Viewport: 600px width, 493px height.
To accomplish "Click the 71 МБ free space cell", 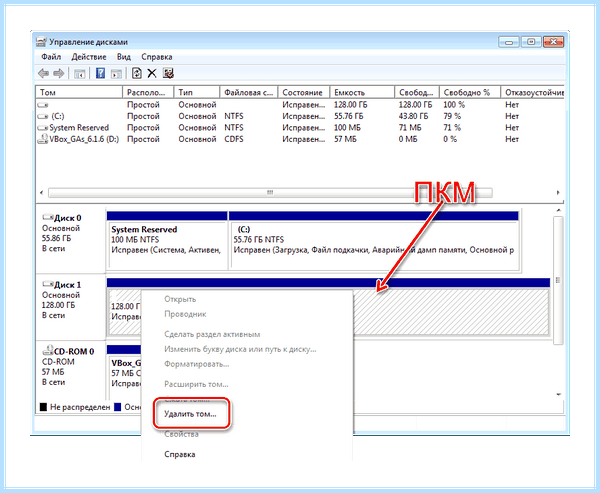I will pos(410,127).
